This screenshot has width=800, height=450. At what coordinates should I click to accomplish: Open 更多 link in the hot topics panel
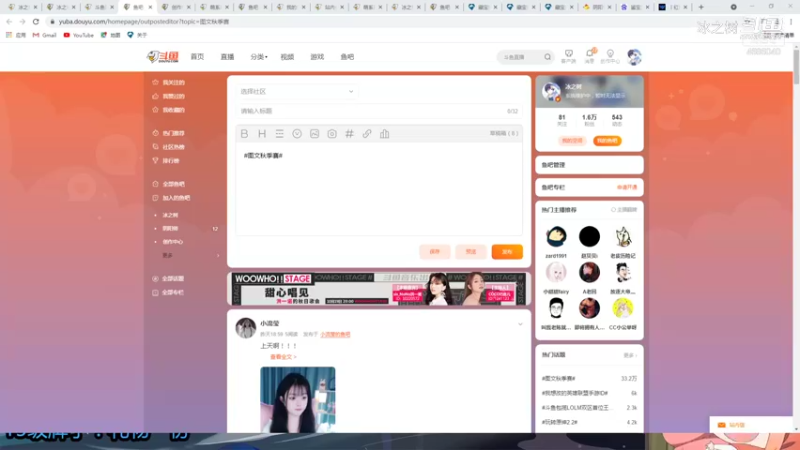pyautogui.click(x=630, y=355)
